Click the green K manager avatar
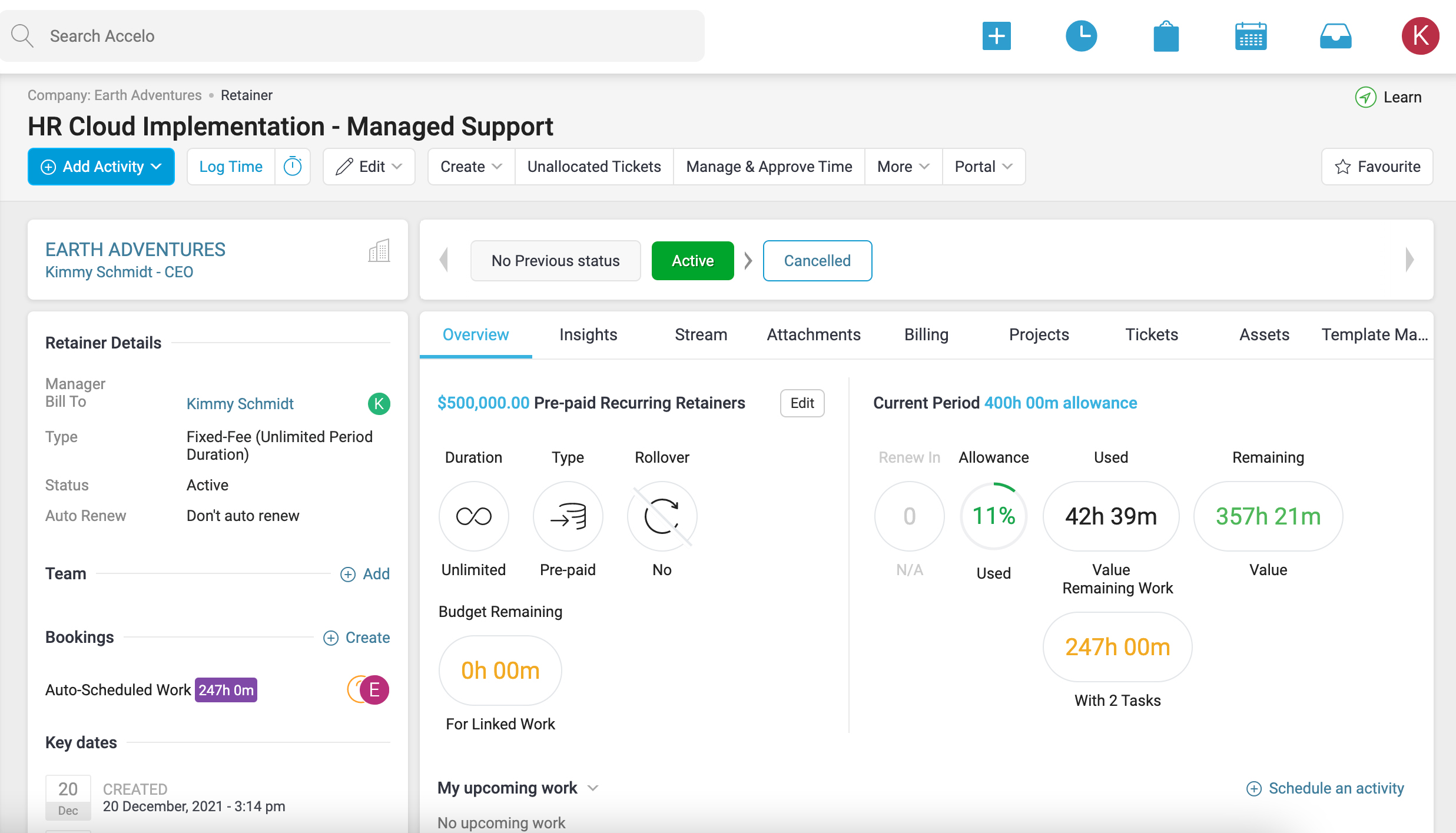The image size is (1456, 833). 379,404
